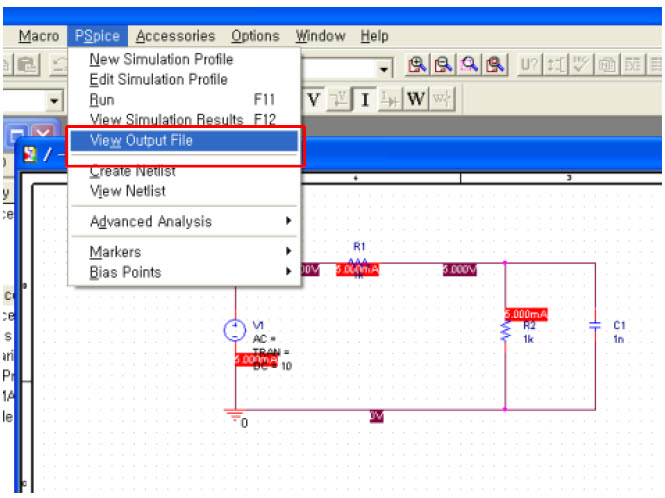Click the Create Netlist toolbar icon

[607, 65]
